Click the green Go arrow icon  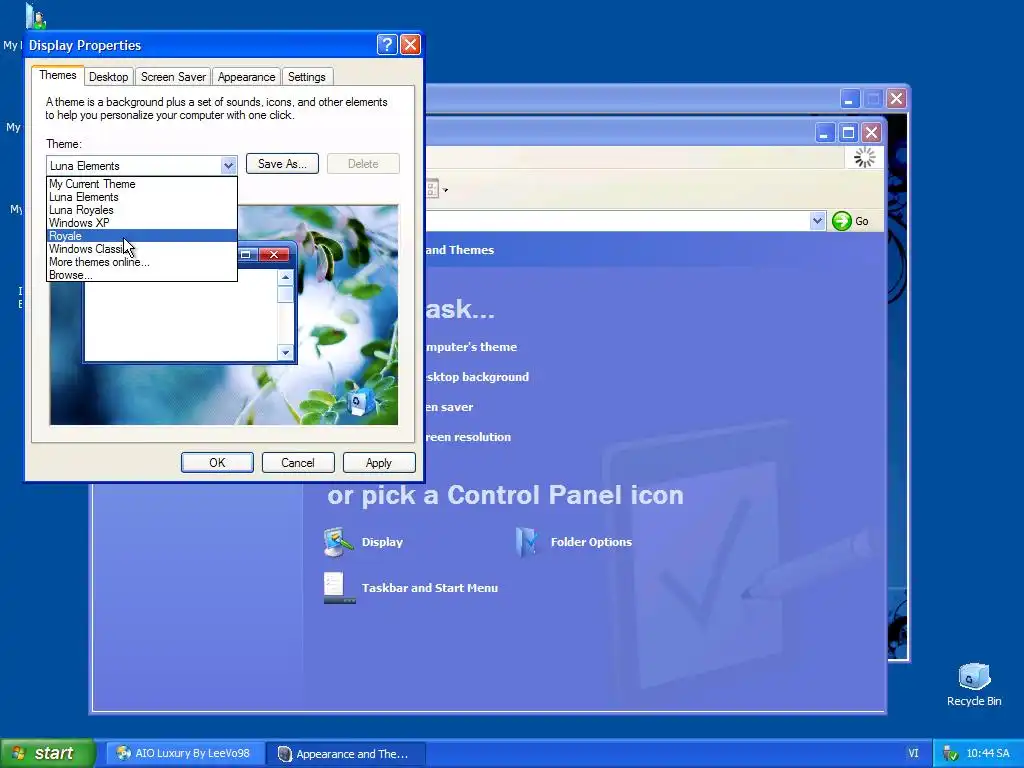[x=842, y=221]
